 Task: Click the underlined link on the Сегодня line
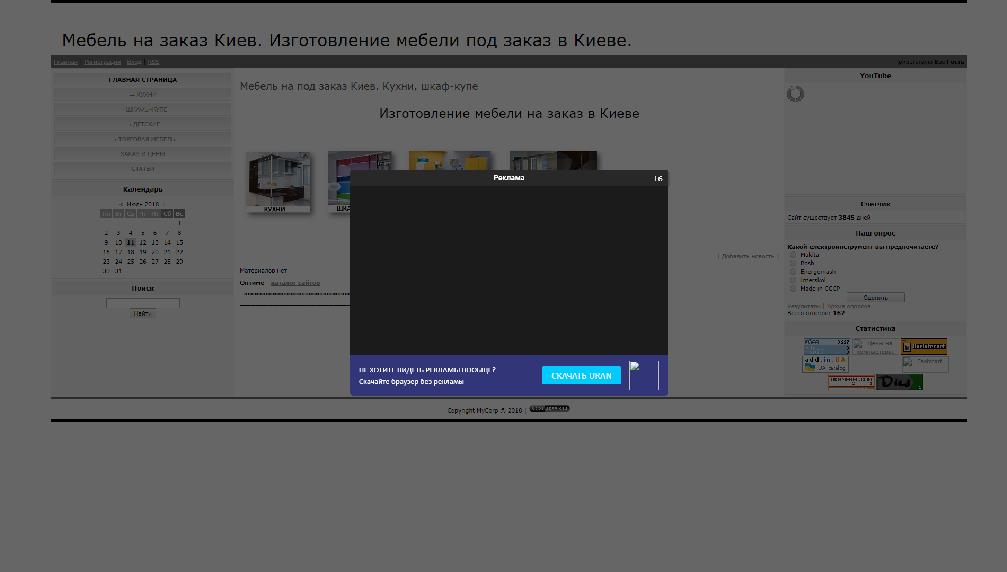(x=295, y=283)
